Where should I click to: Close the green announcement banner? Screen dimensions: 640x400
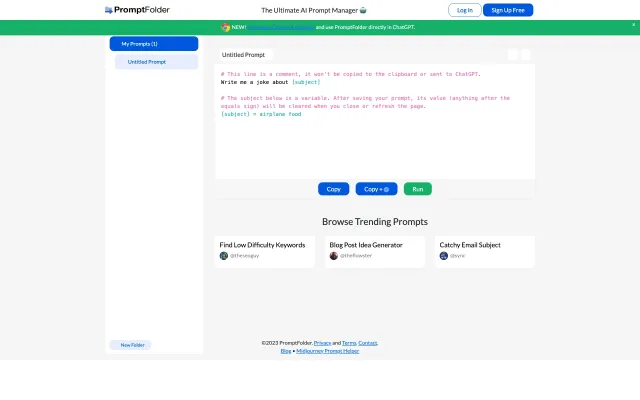point(633,26)
